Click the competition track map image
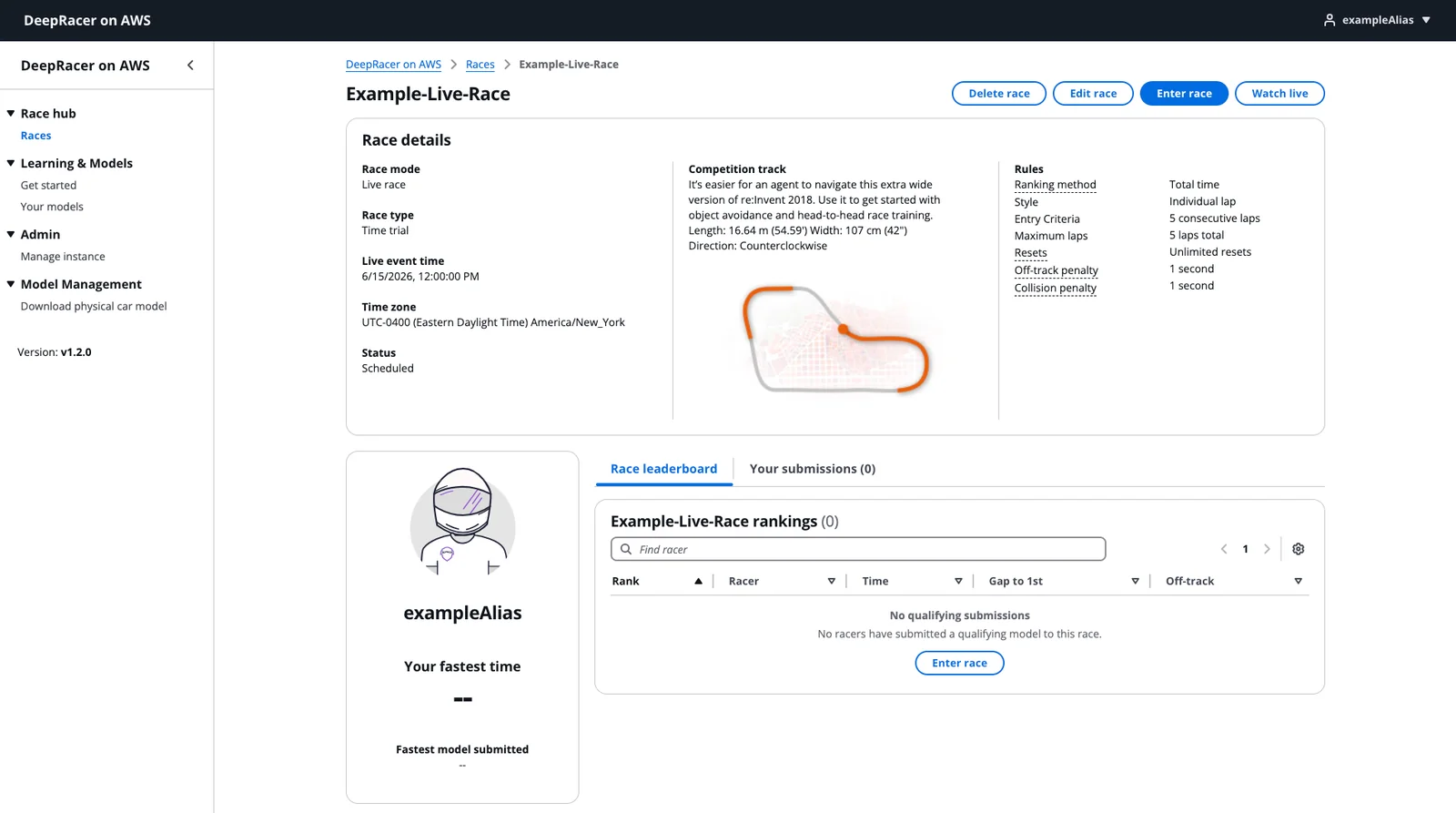This screenshot has height=813, width=1456. (835, 339)
